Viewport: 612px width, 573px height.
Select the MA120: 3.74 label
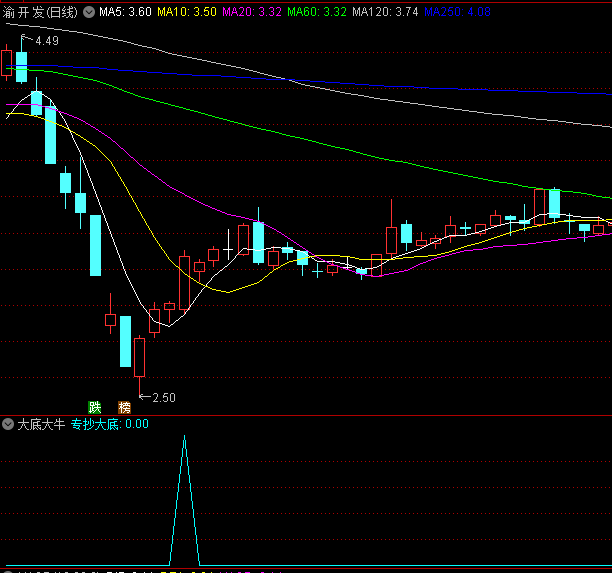click(385, 12)
